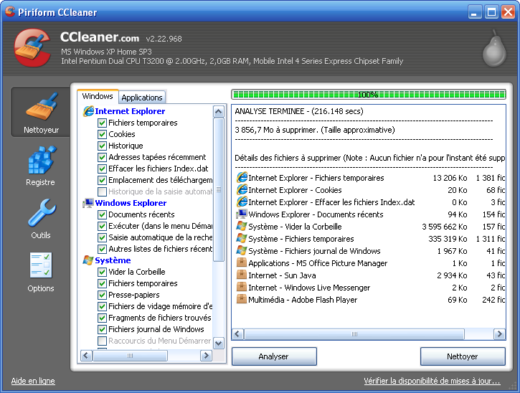
Task: Select the Système group heading
Action: [113, 260]
